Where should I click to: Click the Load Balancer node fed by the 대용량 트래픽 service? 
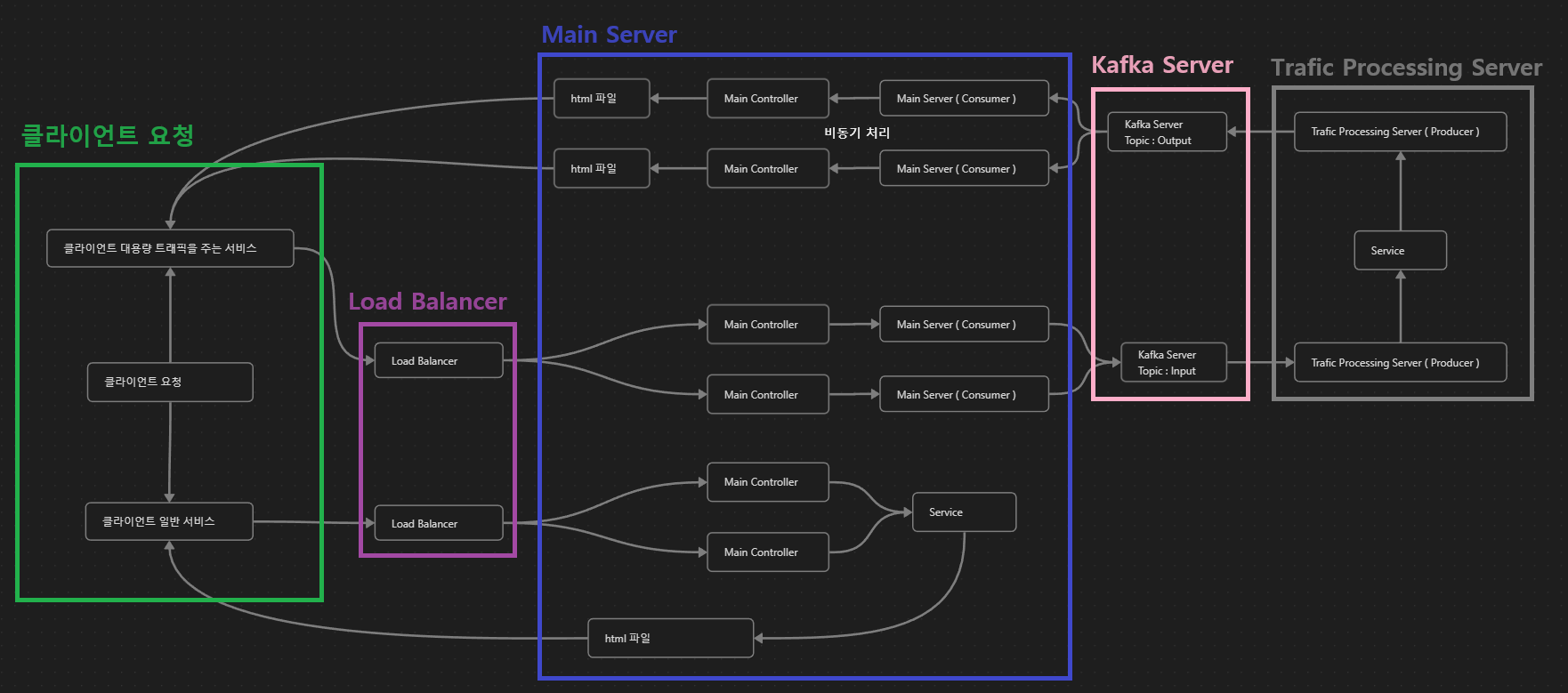439,360
